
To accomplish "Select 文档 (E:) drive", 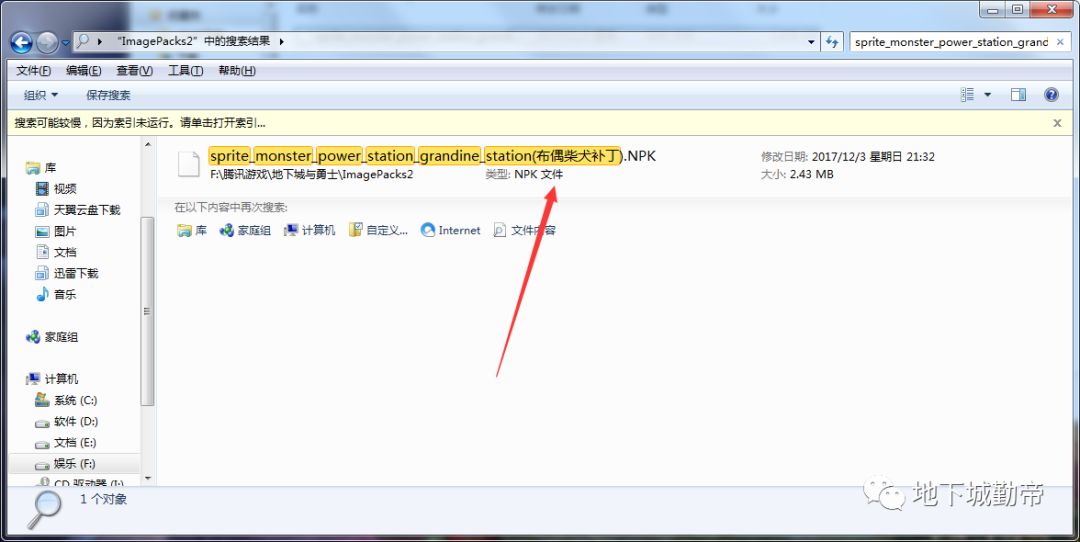I will pos(66,442).
